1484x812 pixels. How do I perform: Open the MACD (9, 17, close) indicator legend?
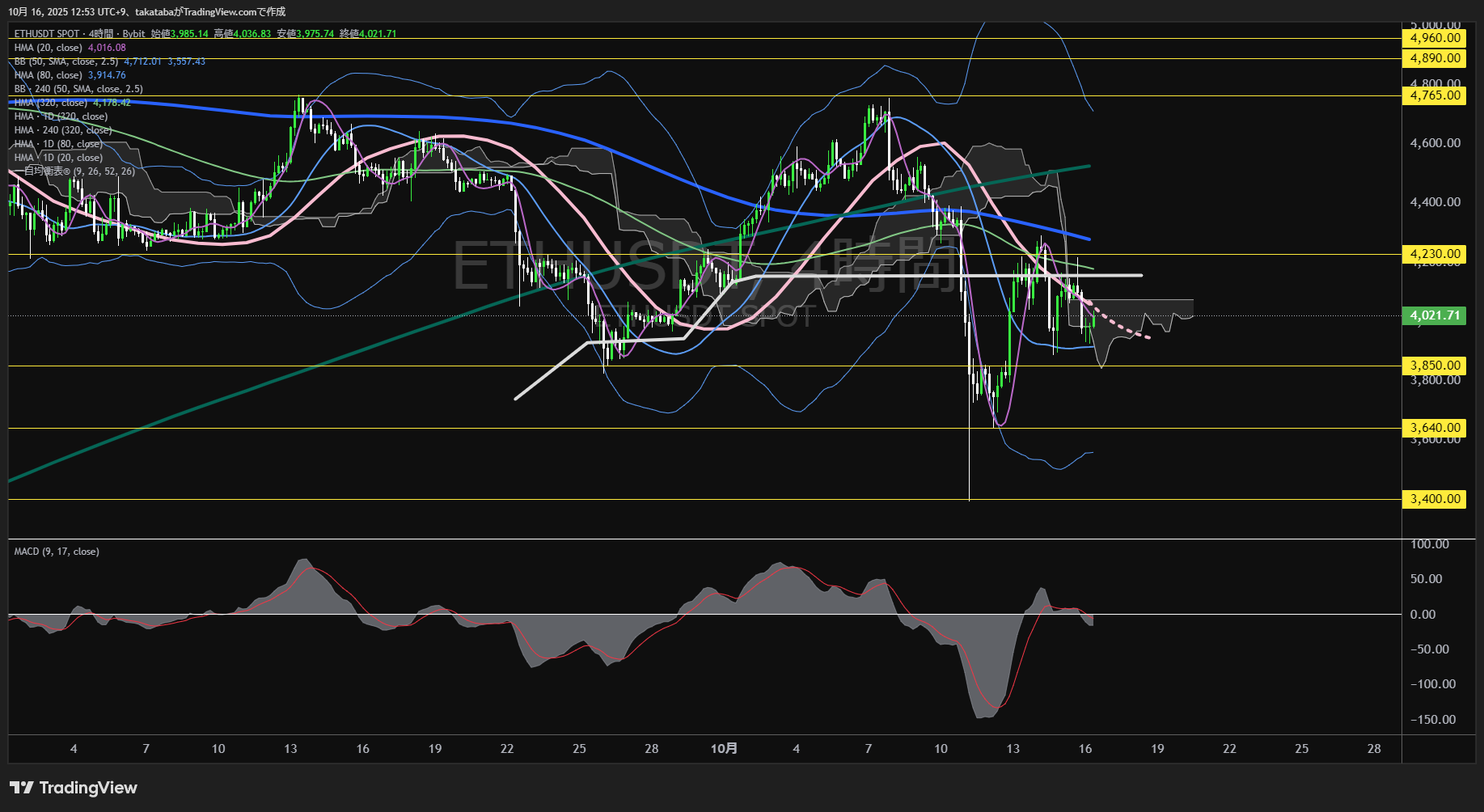click(57, 552)
